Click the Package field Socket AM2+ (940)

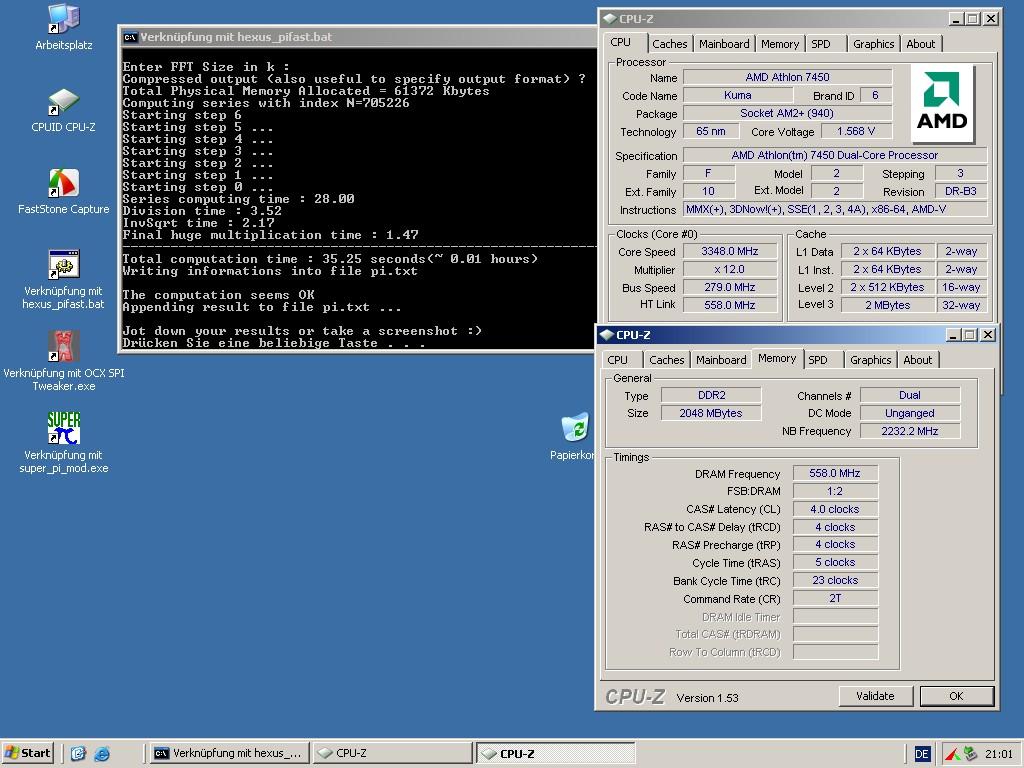click(x=788, y=114)
